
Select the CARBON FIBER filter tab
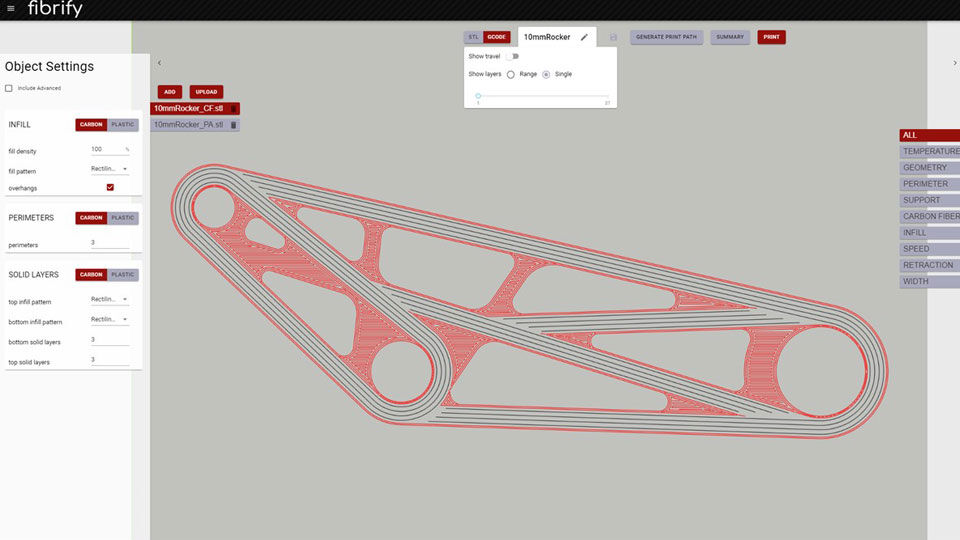click(930, 216)
